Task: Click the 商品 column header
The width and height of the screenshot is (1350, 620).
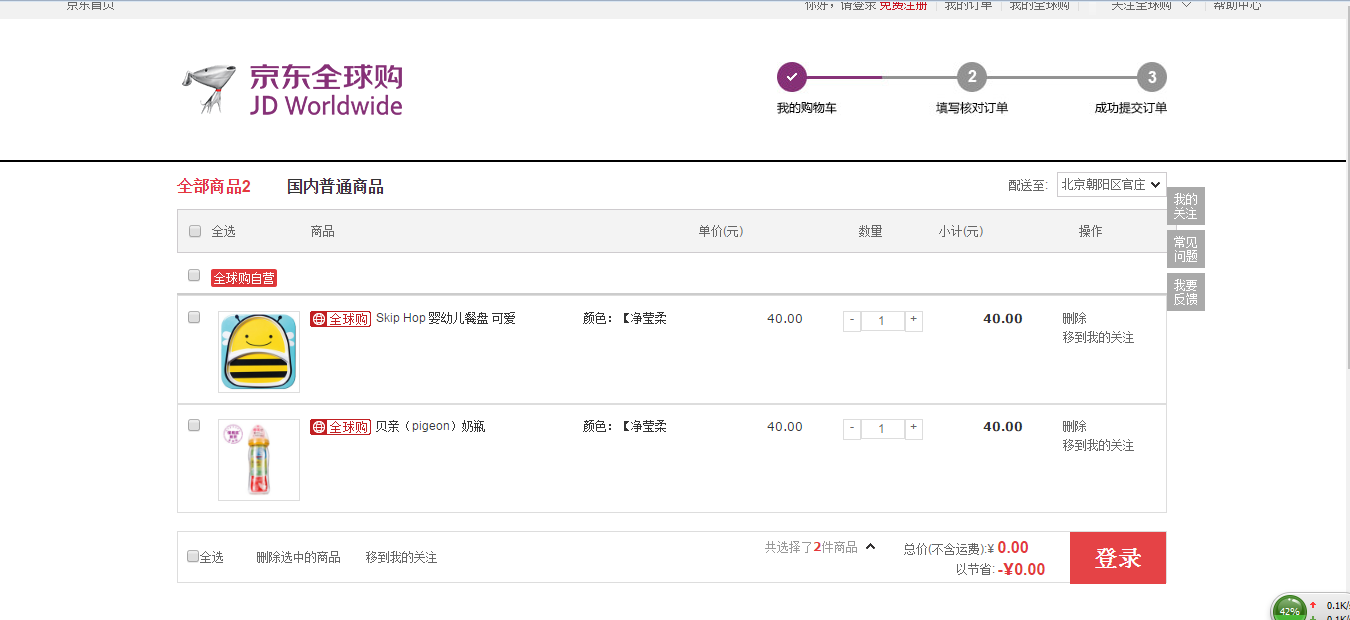Action: click(323, 232)
